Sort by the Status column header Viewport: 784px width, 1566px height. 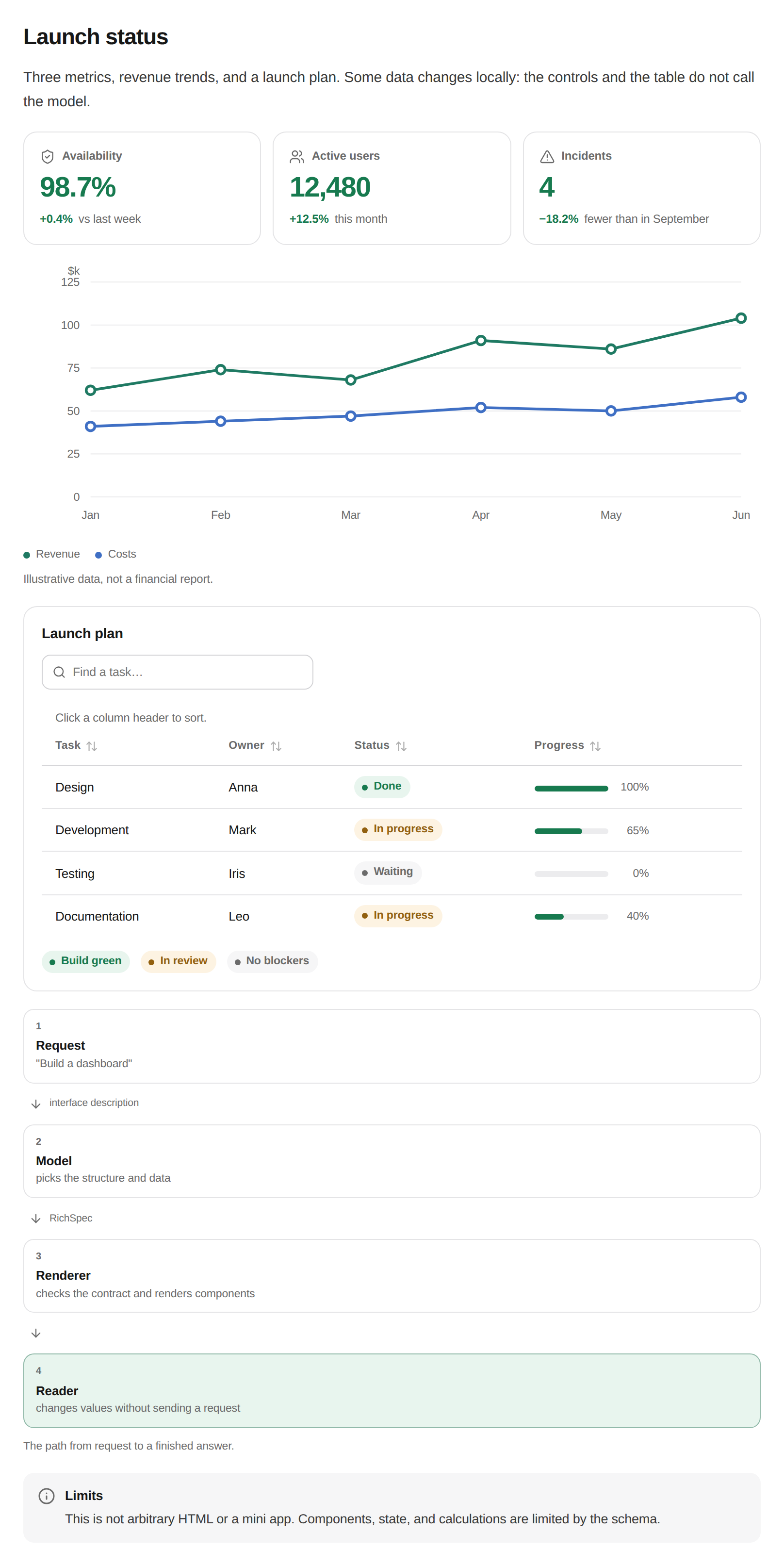(380, 745)
